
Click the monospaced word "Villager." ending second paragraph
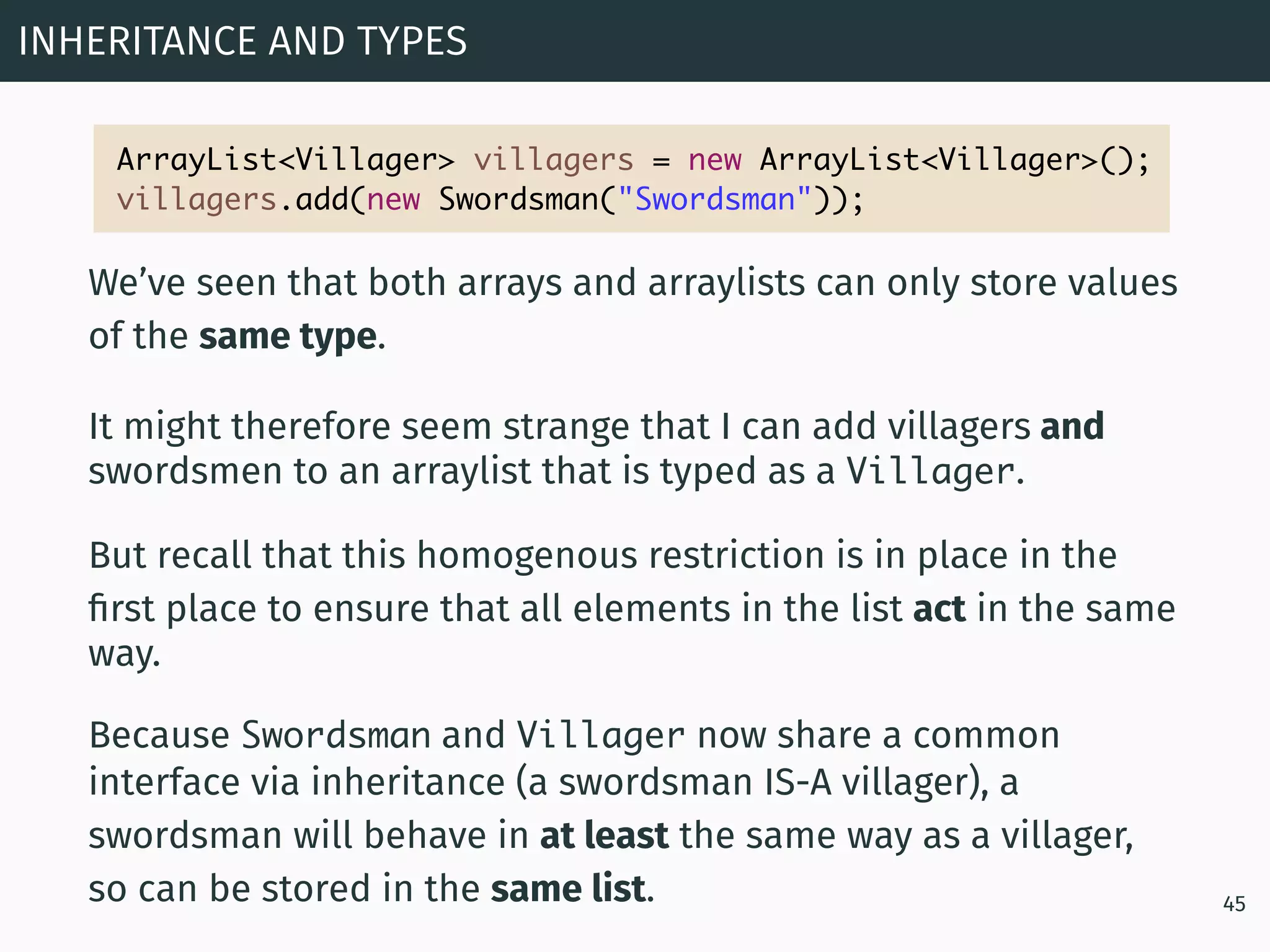935,471
